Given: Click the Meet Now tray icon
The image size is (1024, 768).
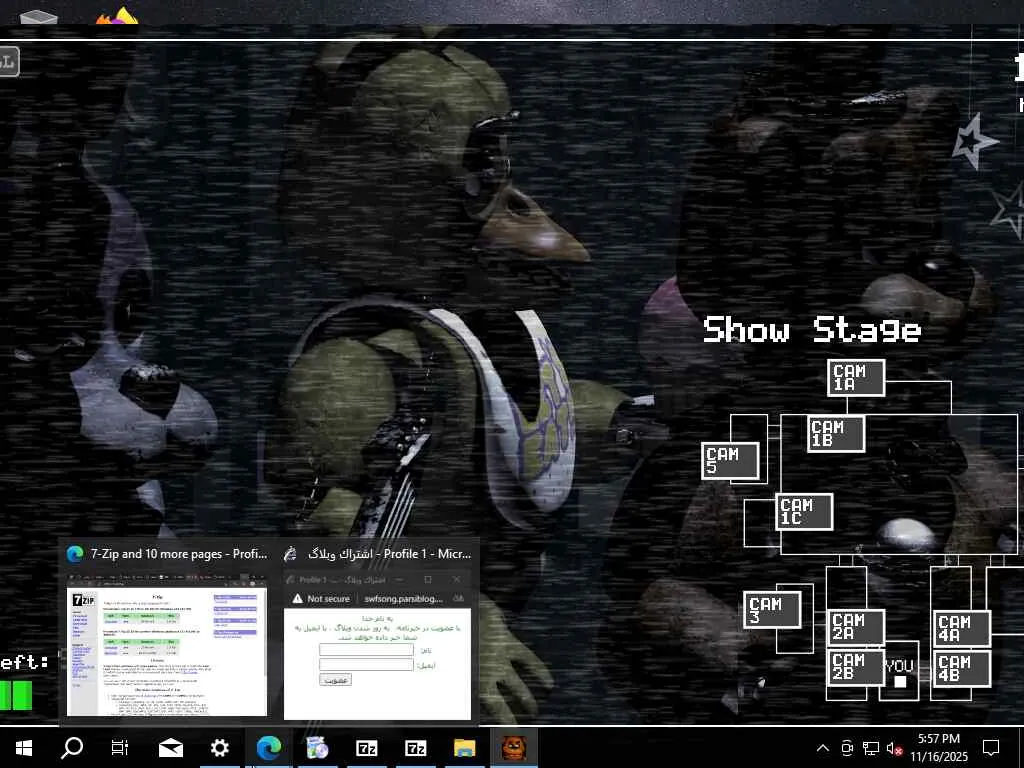Looking at the screenshot, I should 847,748.
